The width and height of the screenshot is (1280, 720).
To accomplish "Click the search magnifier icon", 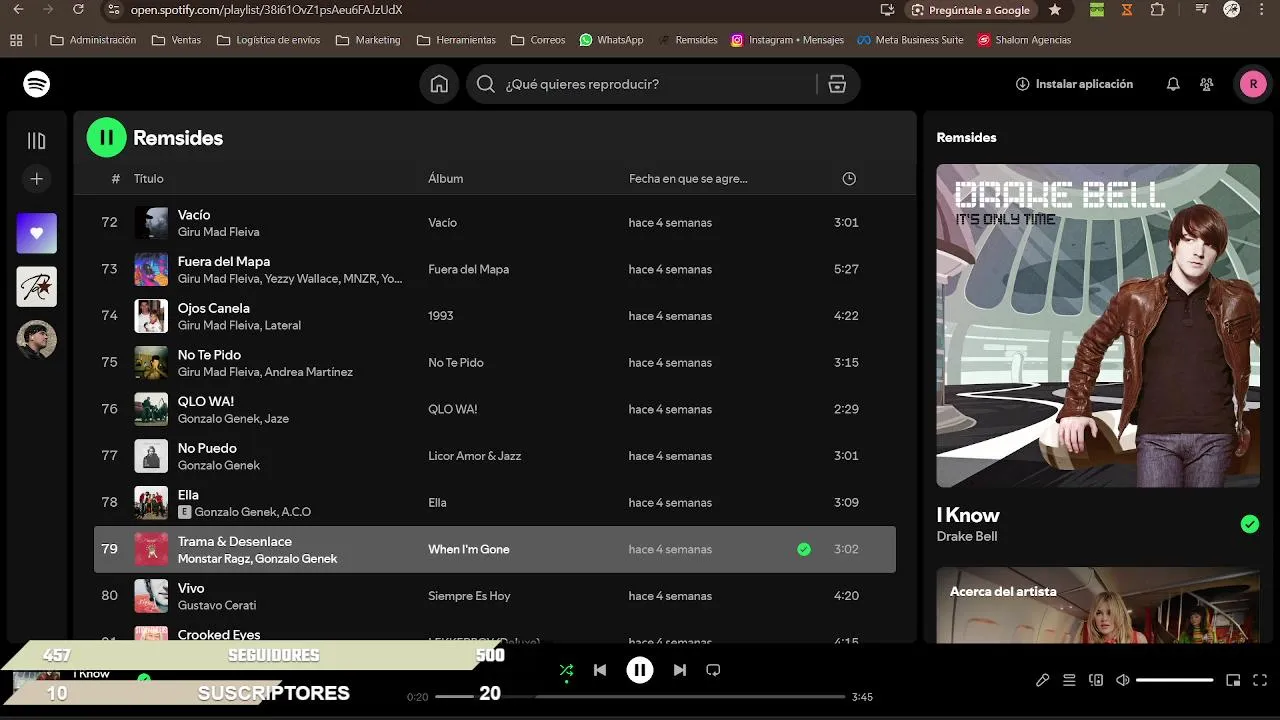I will coord(486,84).
